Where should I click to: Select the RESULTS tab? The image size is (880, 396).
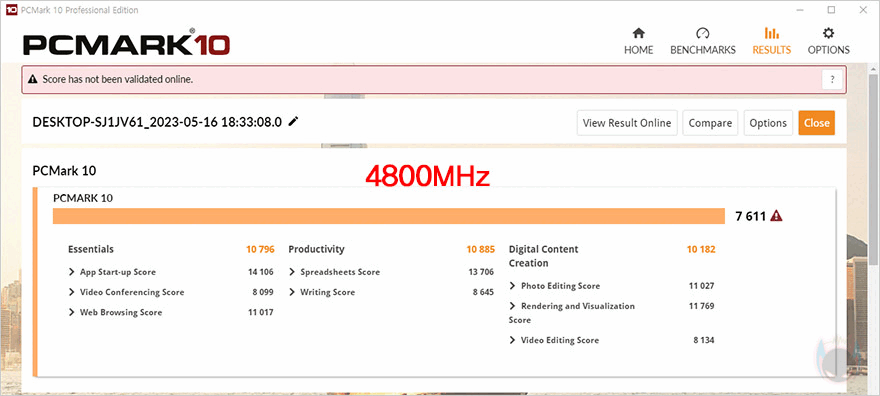pyautogui.click(x=772, y=41)
